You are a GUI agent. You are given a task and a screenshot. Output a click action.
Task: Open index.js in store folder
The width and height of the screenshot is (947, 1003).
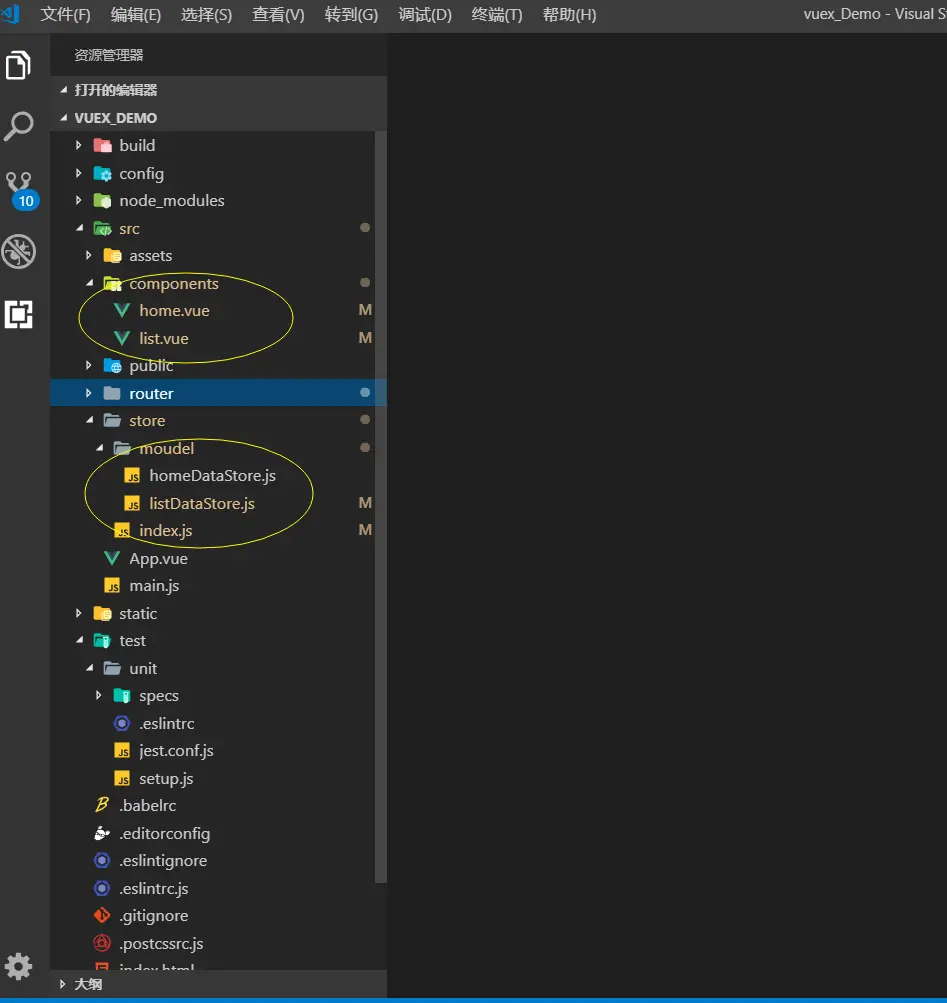[166, 531]
